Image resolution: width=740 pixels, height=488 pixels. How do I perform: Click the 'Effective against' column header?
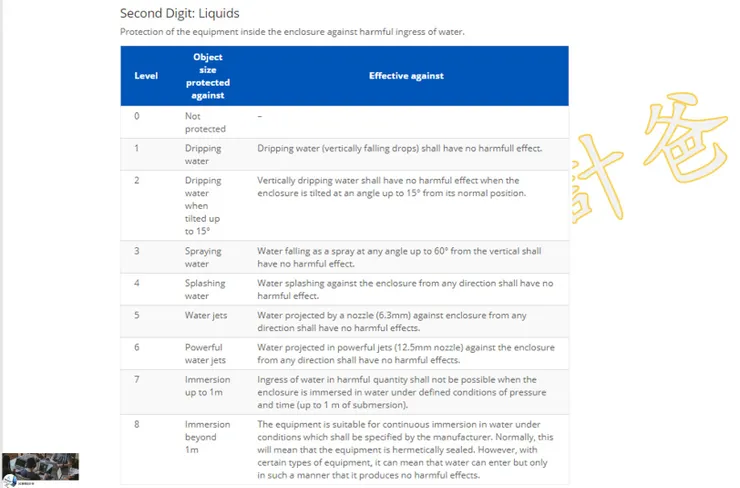tap(406, 76)
